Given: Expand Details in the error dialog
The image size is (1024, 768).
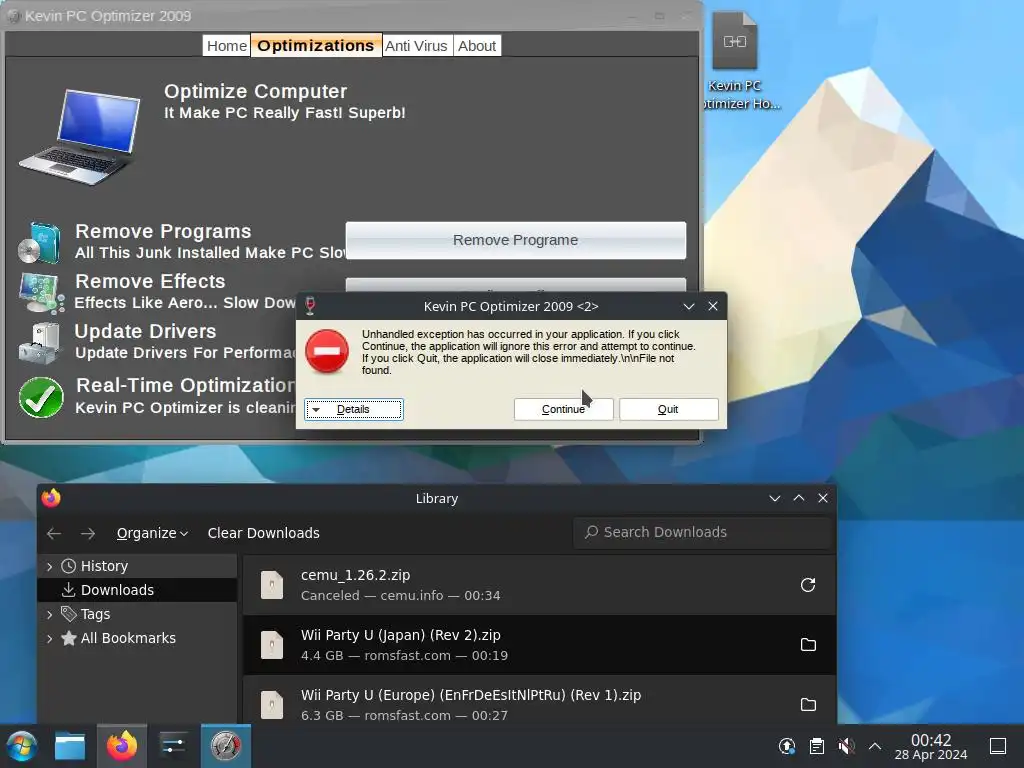Looking at the screenshot, I should click(353, 409).
